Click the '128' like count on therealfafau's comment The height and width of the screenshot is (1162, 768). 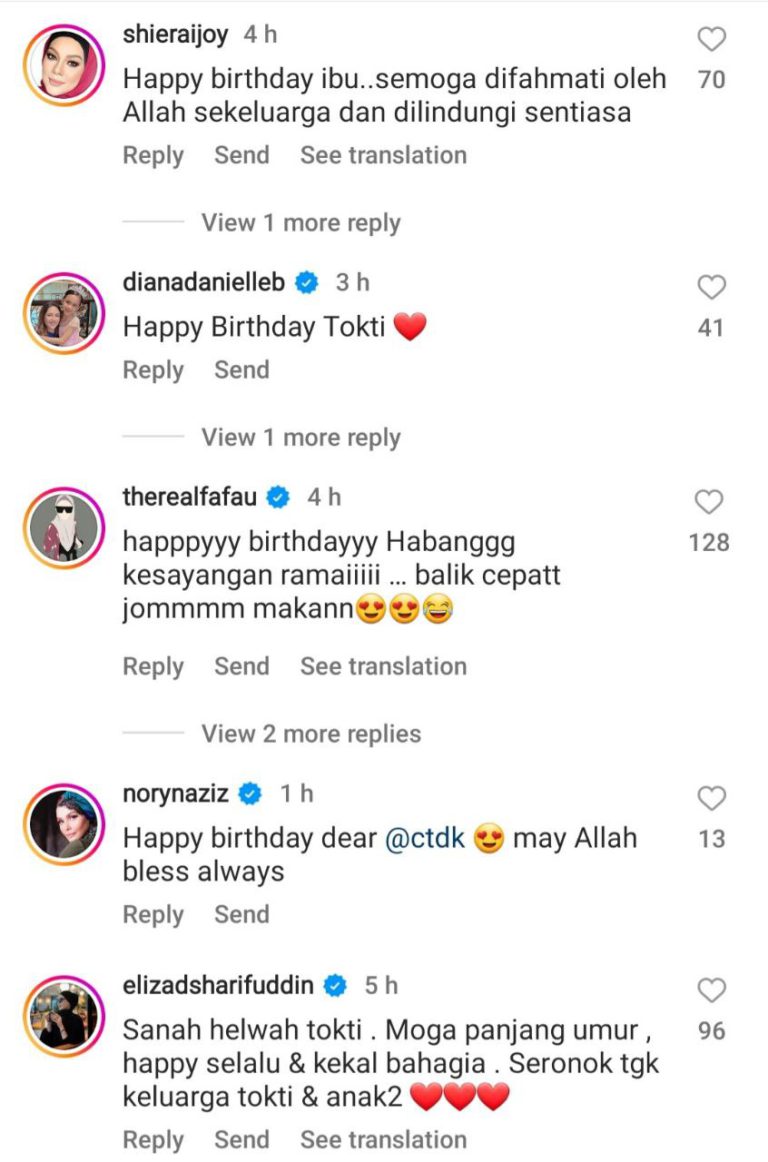point(709,543)
